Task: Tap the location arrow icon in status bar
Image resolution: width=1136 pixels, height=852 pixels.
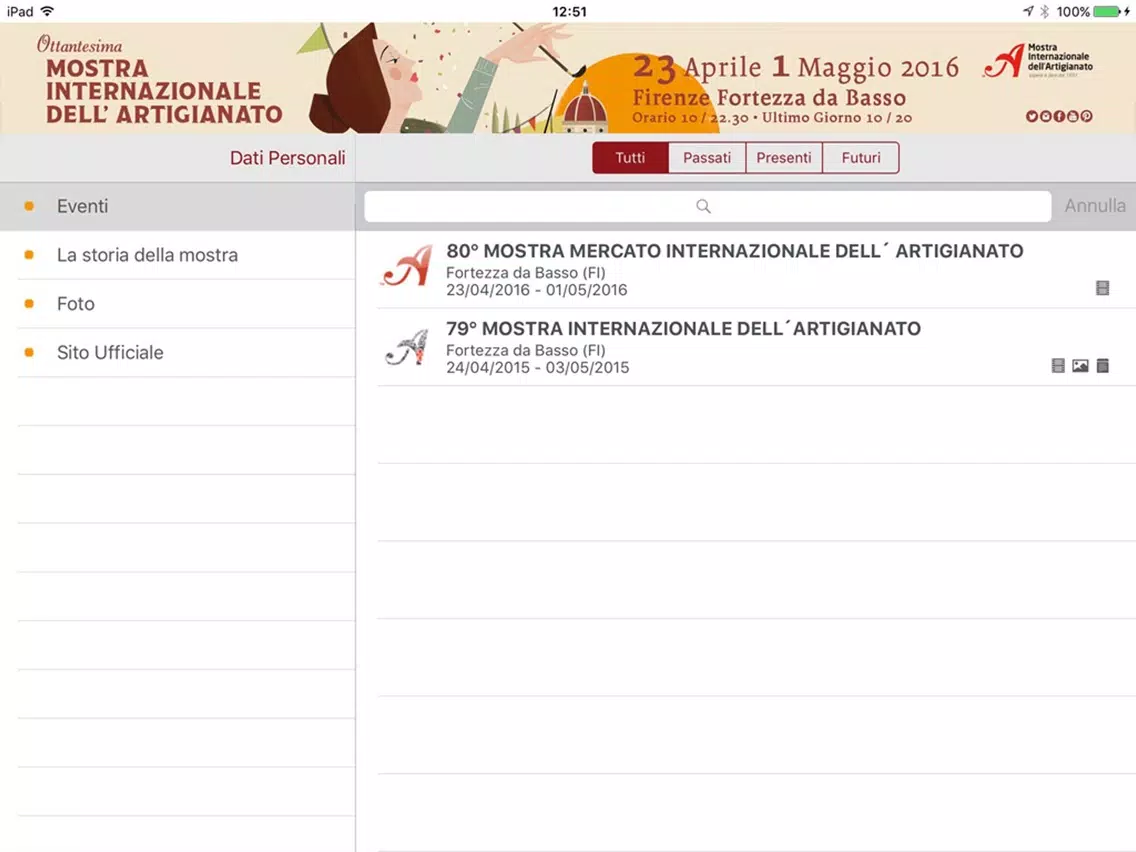Action: [x=1028, y=11]
